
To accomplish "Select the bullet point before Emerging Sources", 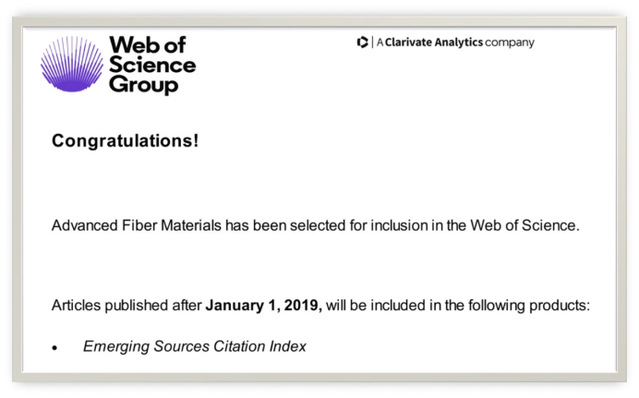I will coord(55,347).
